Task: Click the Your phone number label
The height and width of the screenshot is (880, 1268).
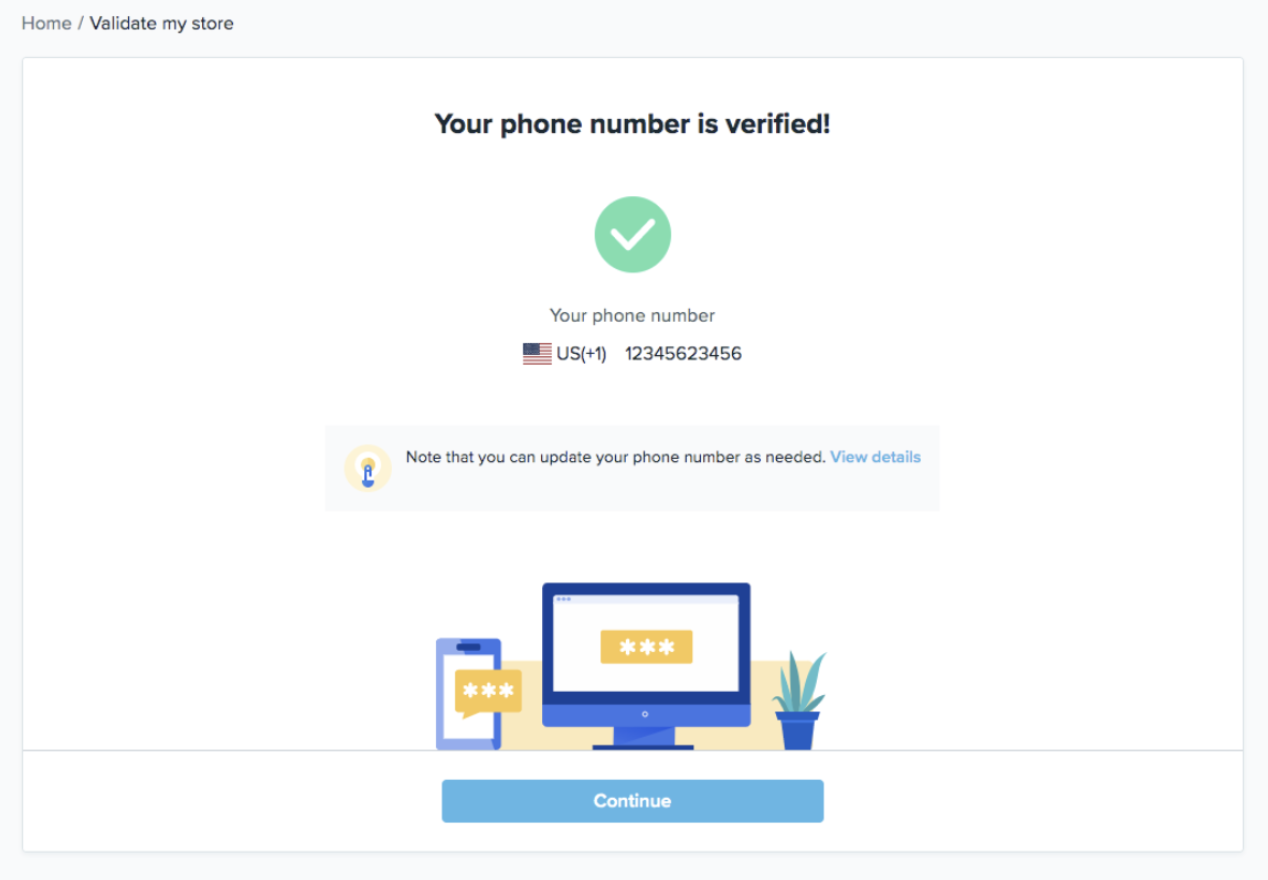Action: coord(632,316)
